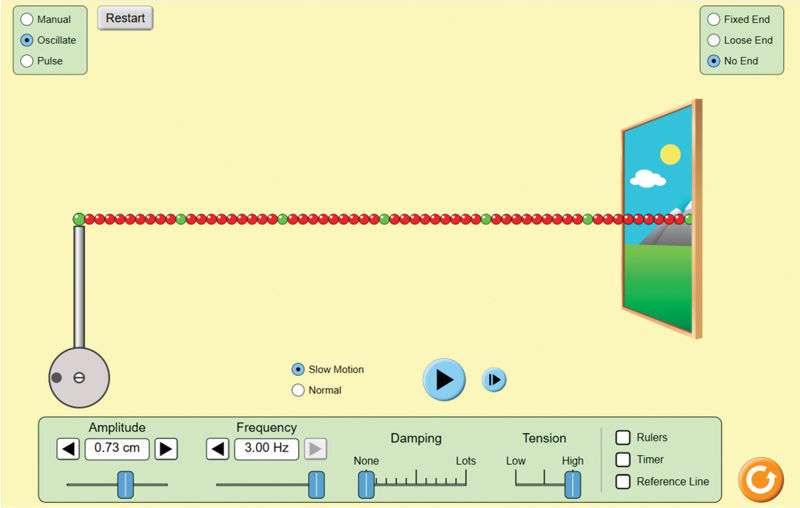This screenshot has width=800, height=508.
Task: Click the Tension slider handle
Action: 572,484
